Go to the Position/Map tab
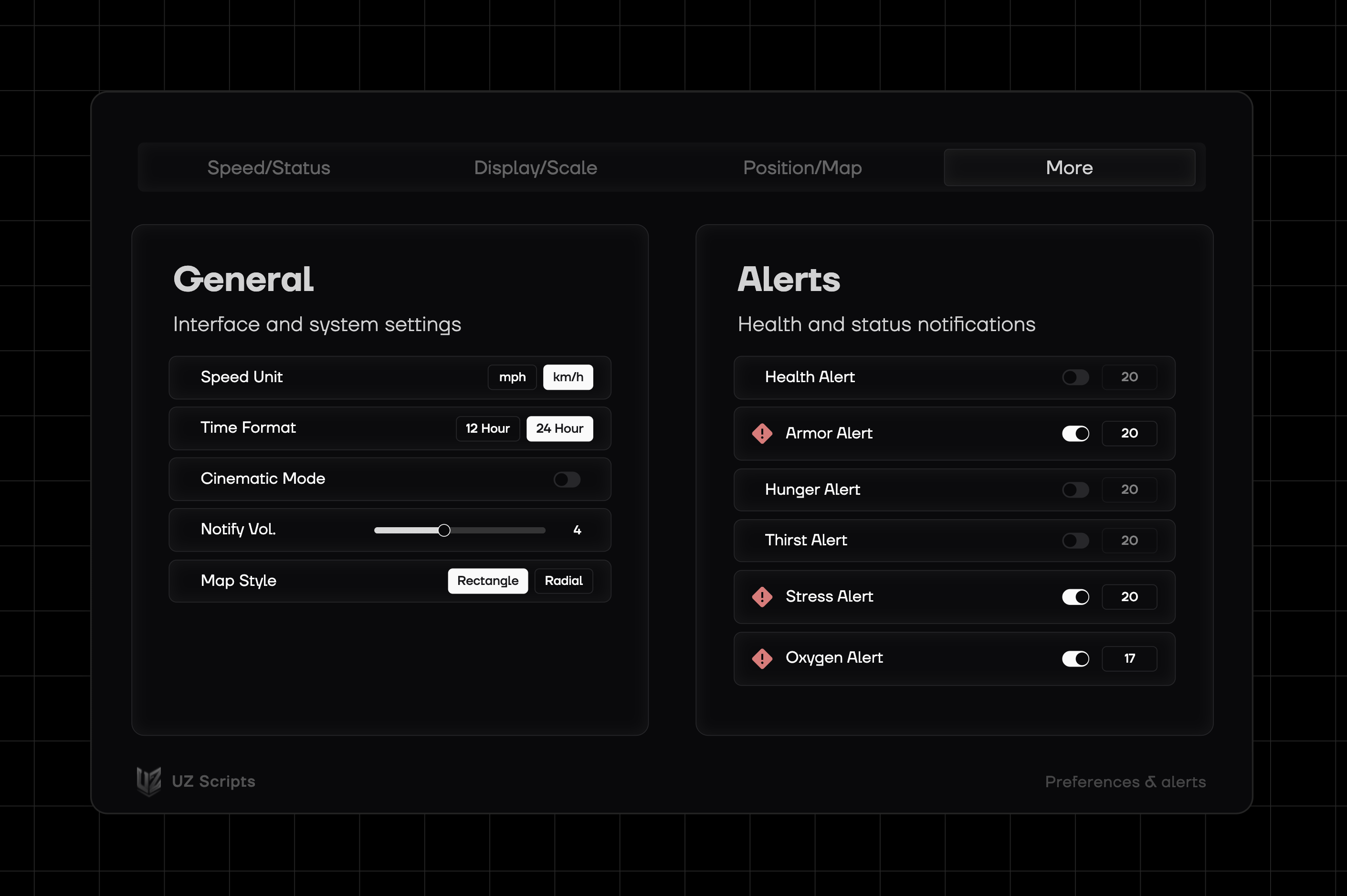1347x896 pixels. [802, 167]
